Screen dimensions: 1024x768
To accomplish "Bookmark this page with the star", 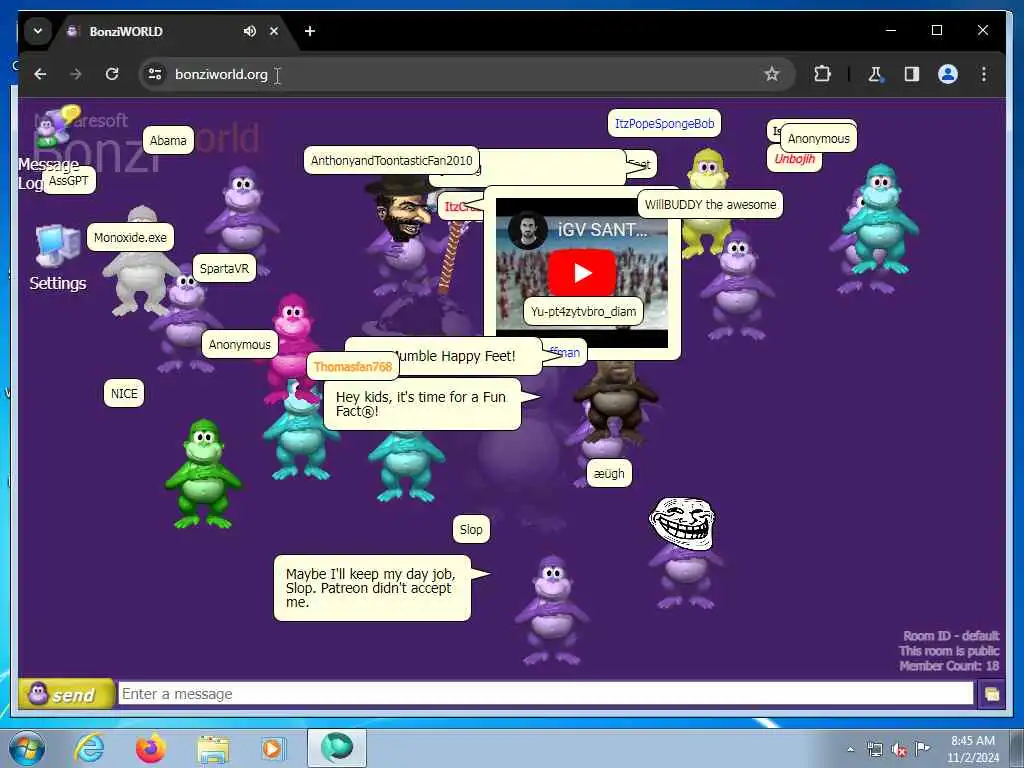I will pos(771,74).
